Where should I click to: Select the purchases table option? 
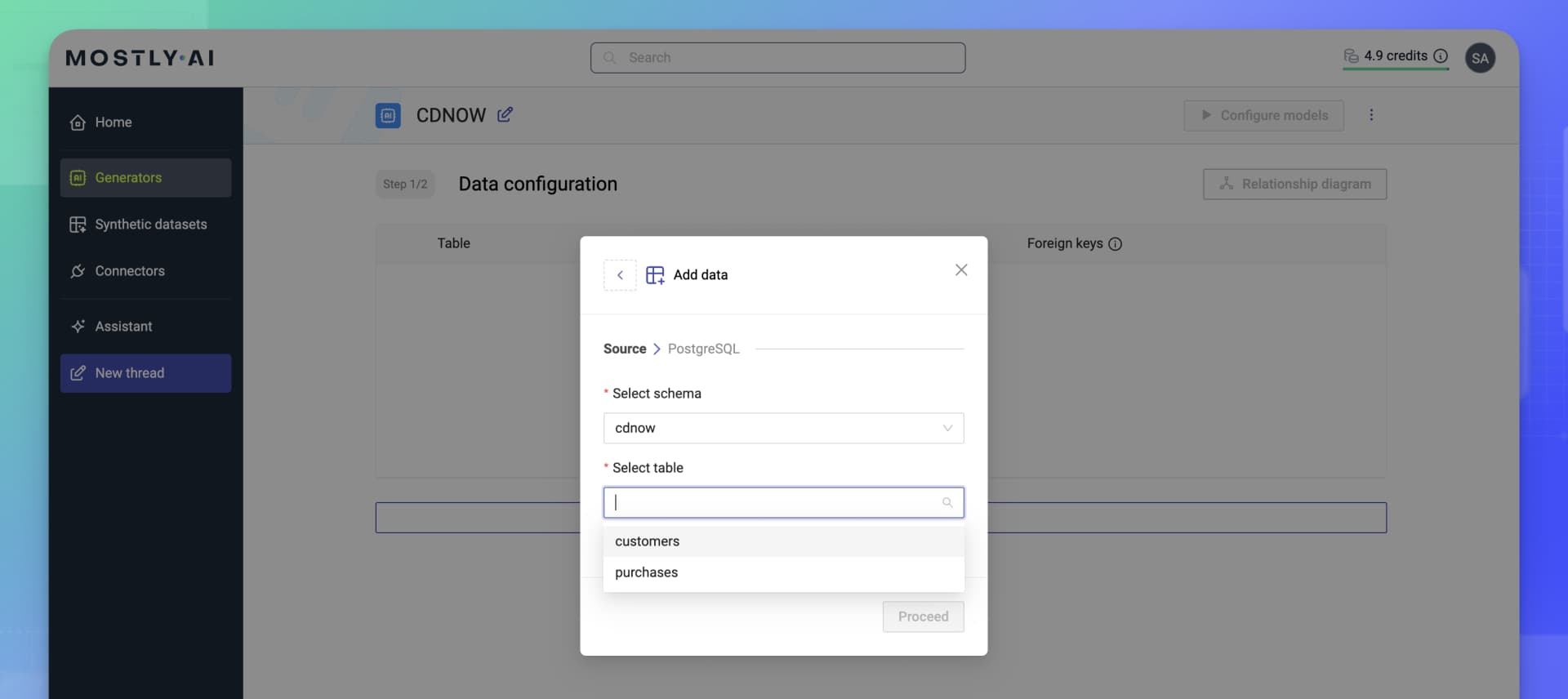click(x=784, y=572)
